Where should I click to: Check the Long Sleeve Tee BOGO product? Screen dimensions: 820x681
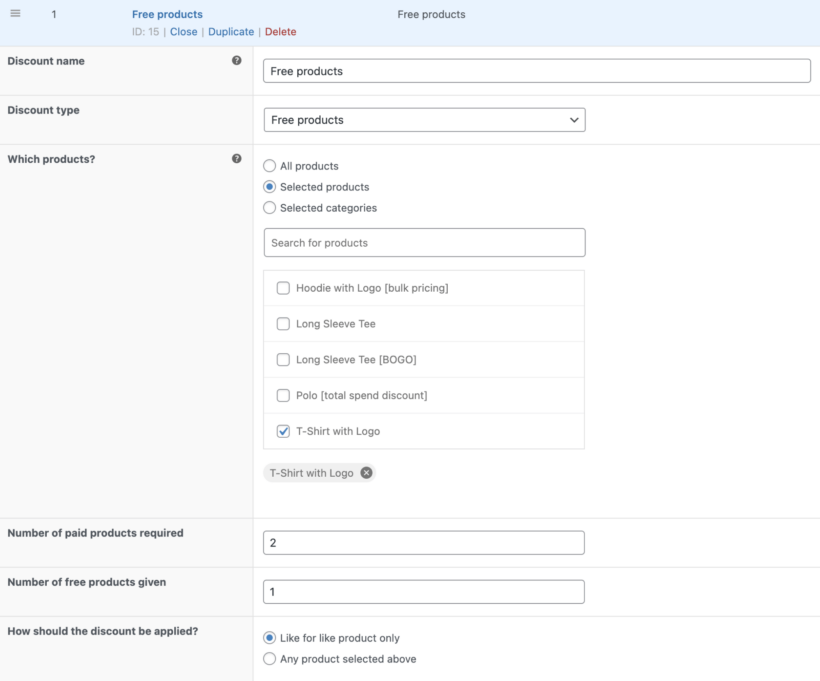pos(283,359)
